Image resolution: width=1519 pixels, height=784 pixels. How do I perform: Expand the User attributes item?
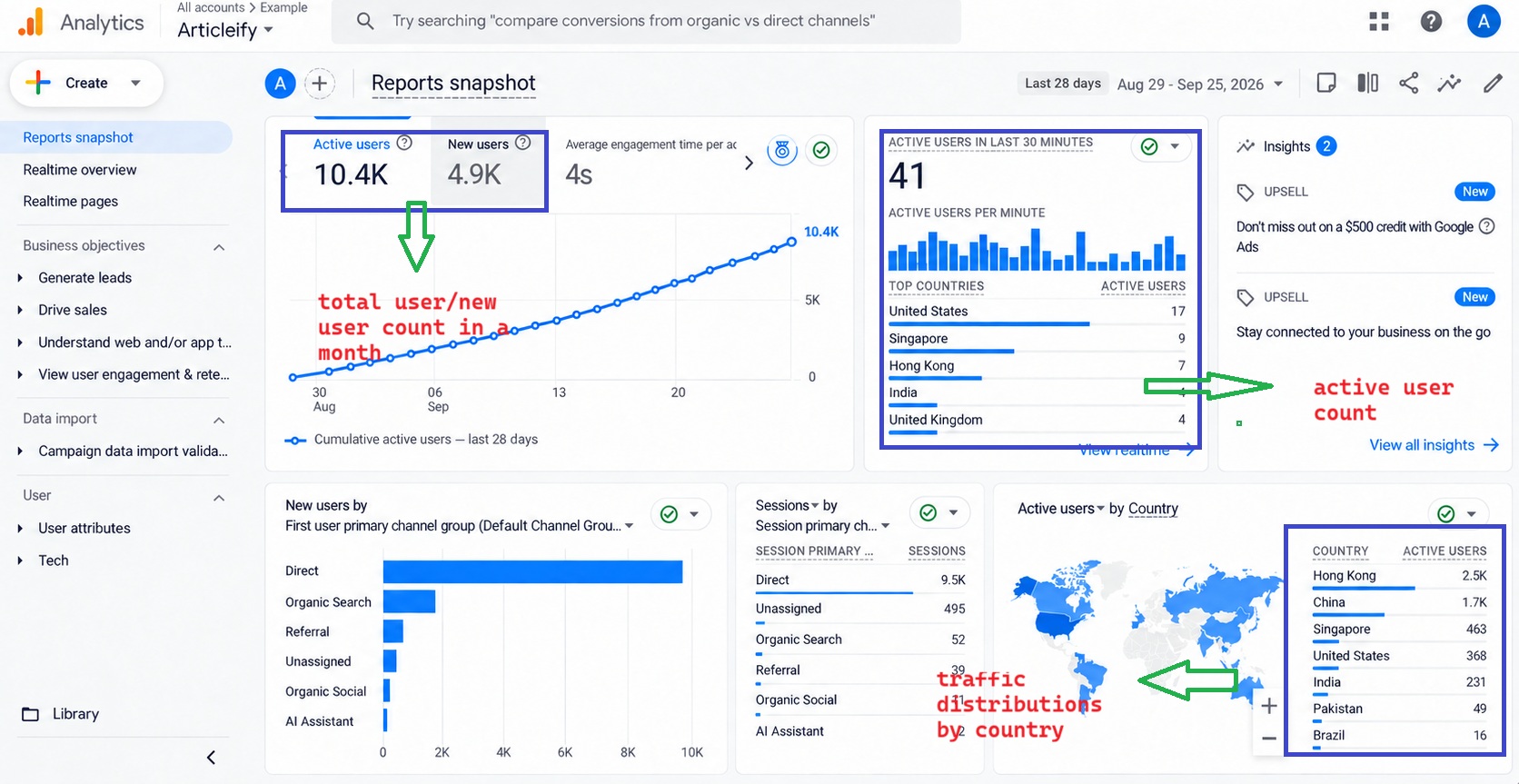[20, 529]
